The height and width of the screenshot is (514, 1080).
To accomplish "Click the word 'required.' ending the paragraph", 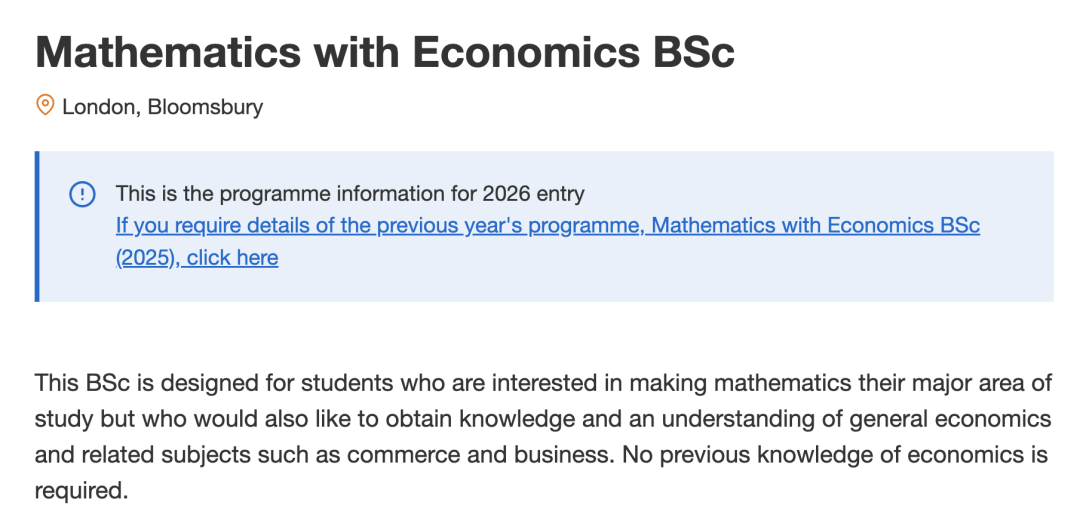I will click(82, 491).
